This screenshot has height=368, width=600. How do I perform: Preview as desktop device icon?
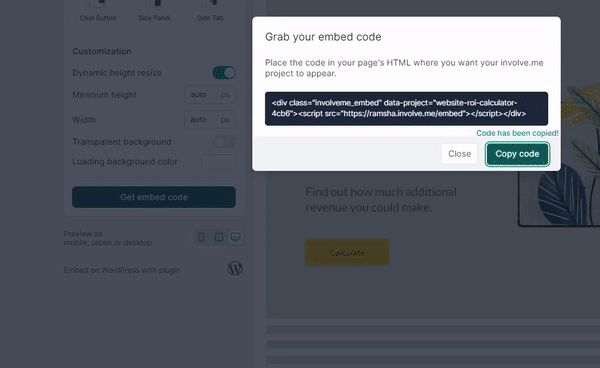coord(235,237)
